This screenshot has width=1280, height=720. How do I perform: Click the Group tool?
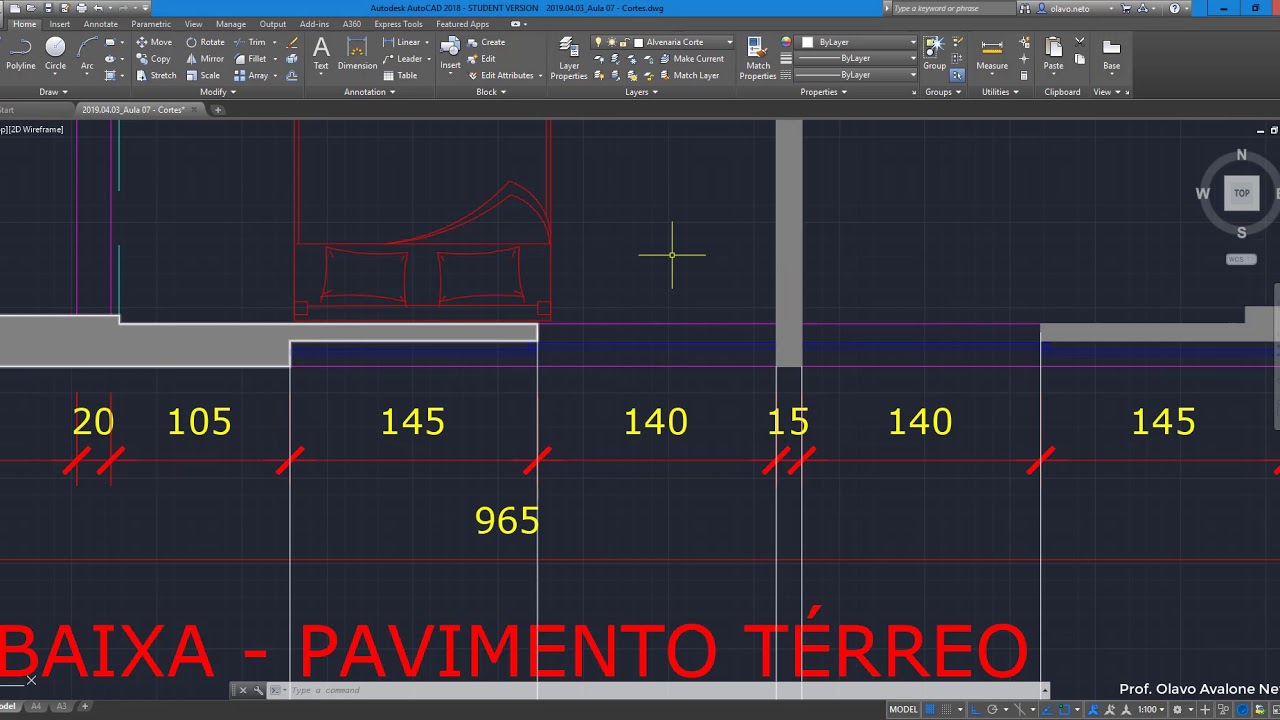(x=934, y=54)
